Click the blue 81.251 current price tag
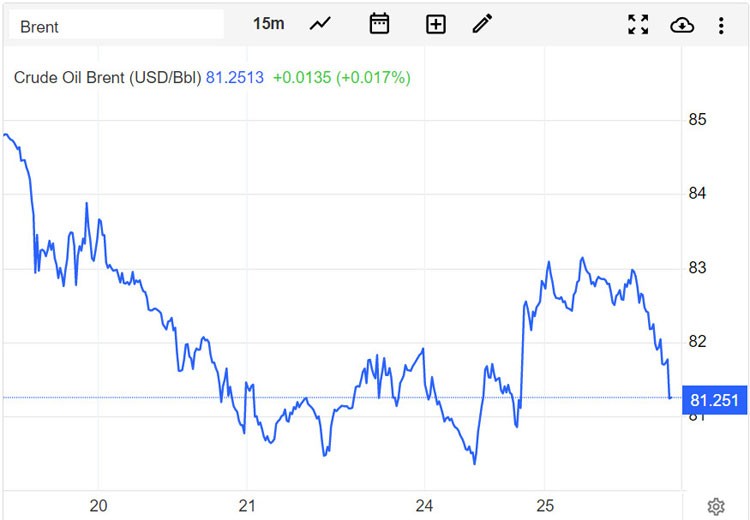Screen dimensions: 750x520 click(714, 400)
